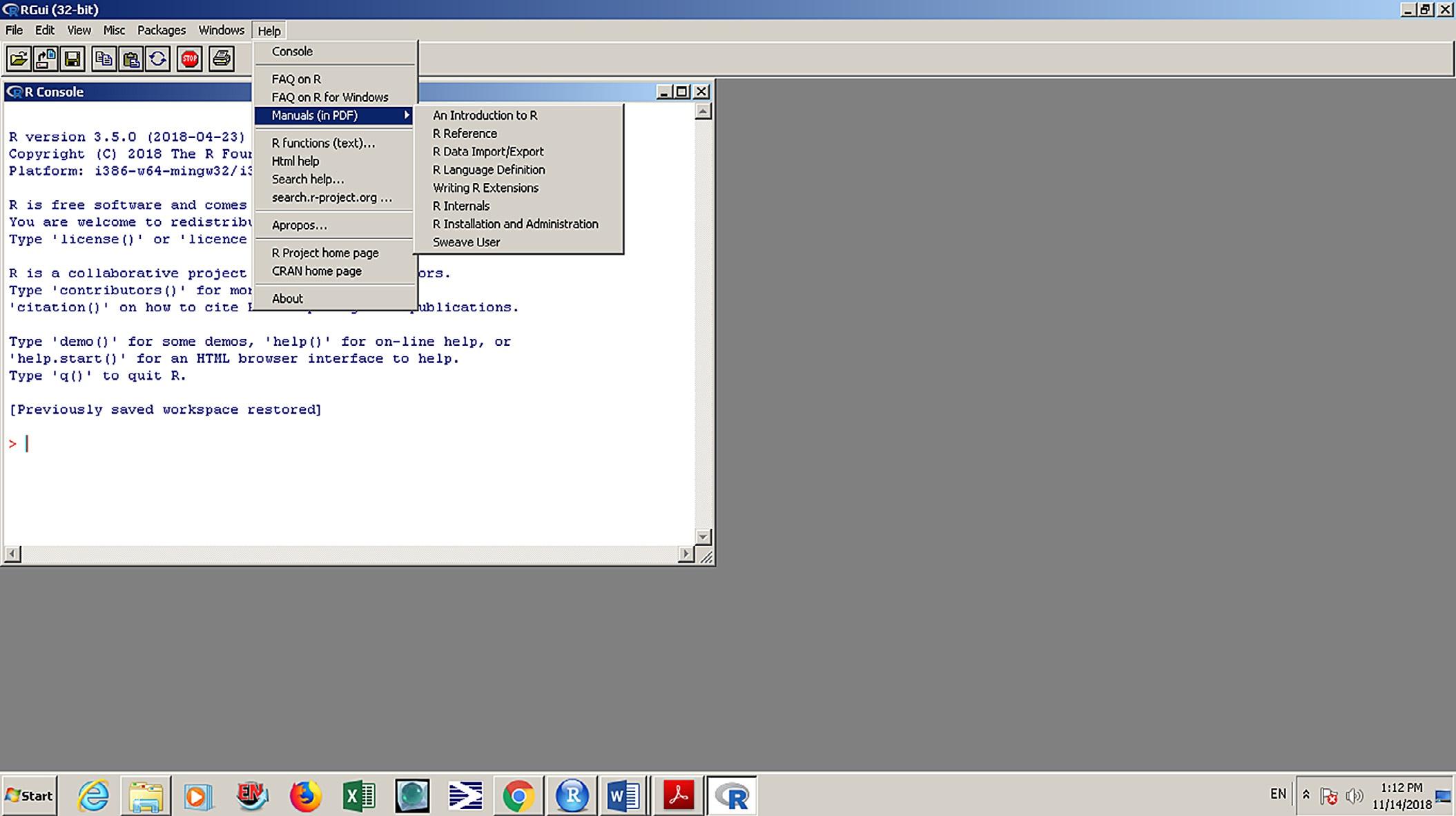Click the Copy toolbar icon
Screen dimensions: 1456x816
pyautogui.click(x=104, y=59)
